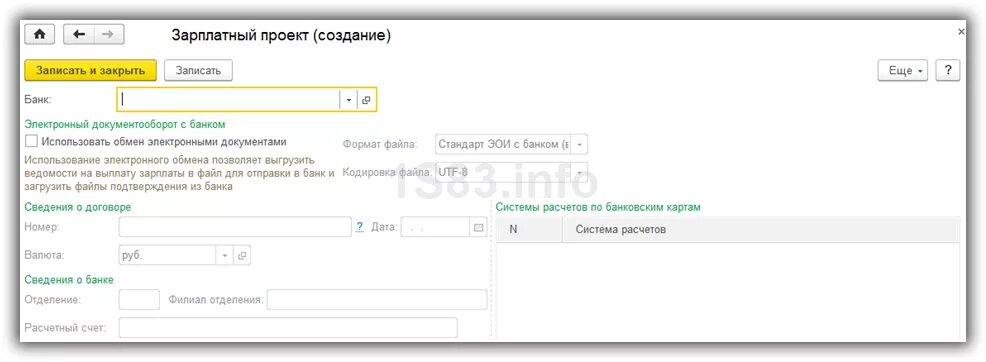Image resolution: width=986 pixels, height=362 pixels.
Task: Close the form with the X
Action: coord(960,31)
